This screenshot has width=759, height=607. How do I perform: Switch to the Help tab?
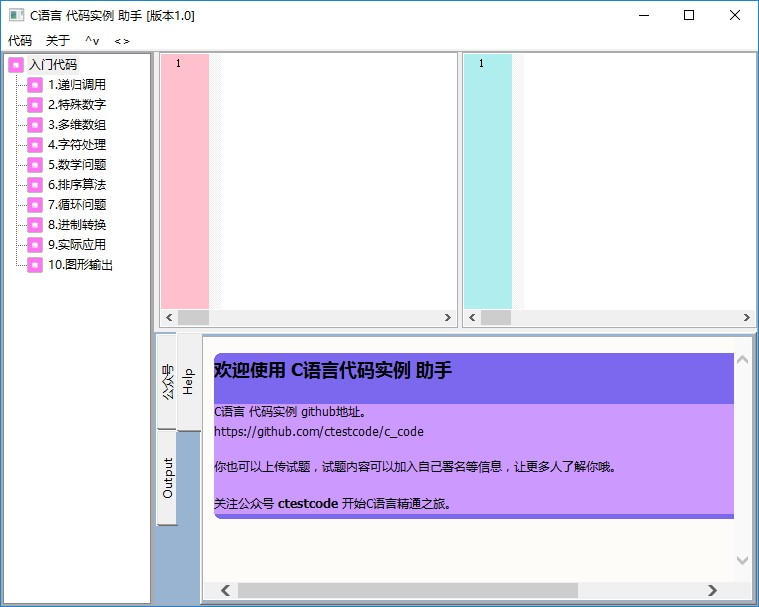coord(188,381)
